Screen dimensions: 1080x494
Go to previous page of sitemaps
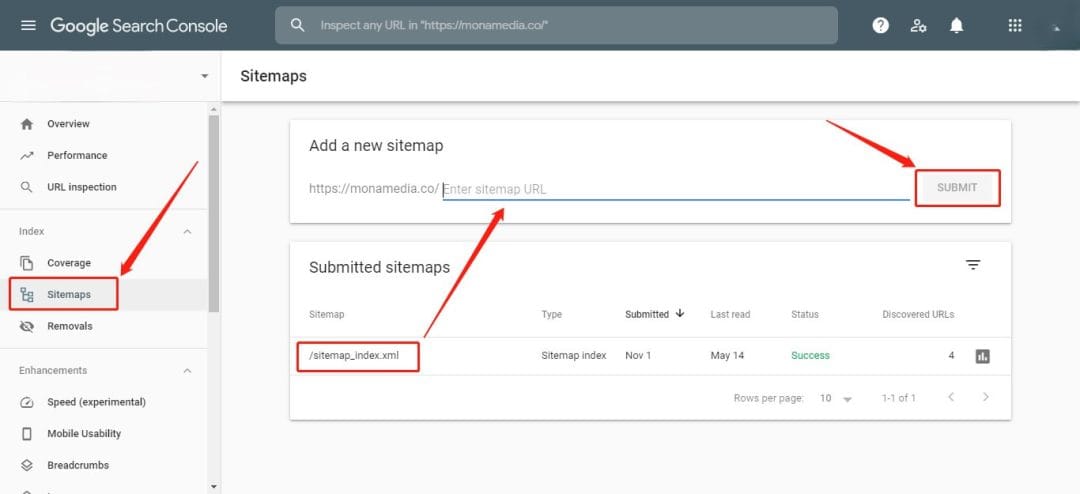point(950,397)
